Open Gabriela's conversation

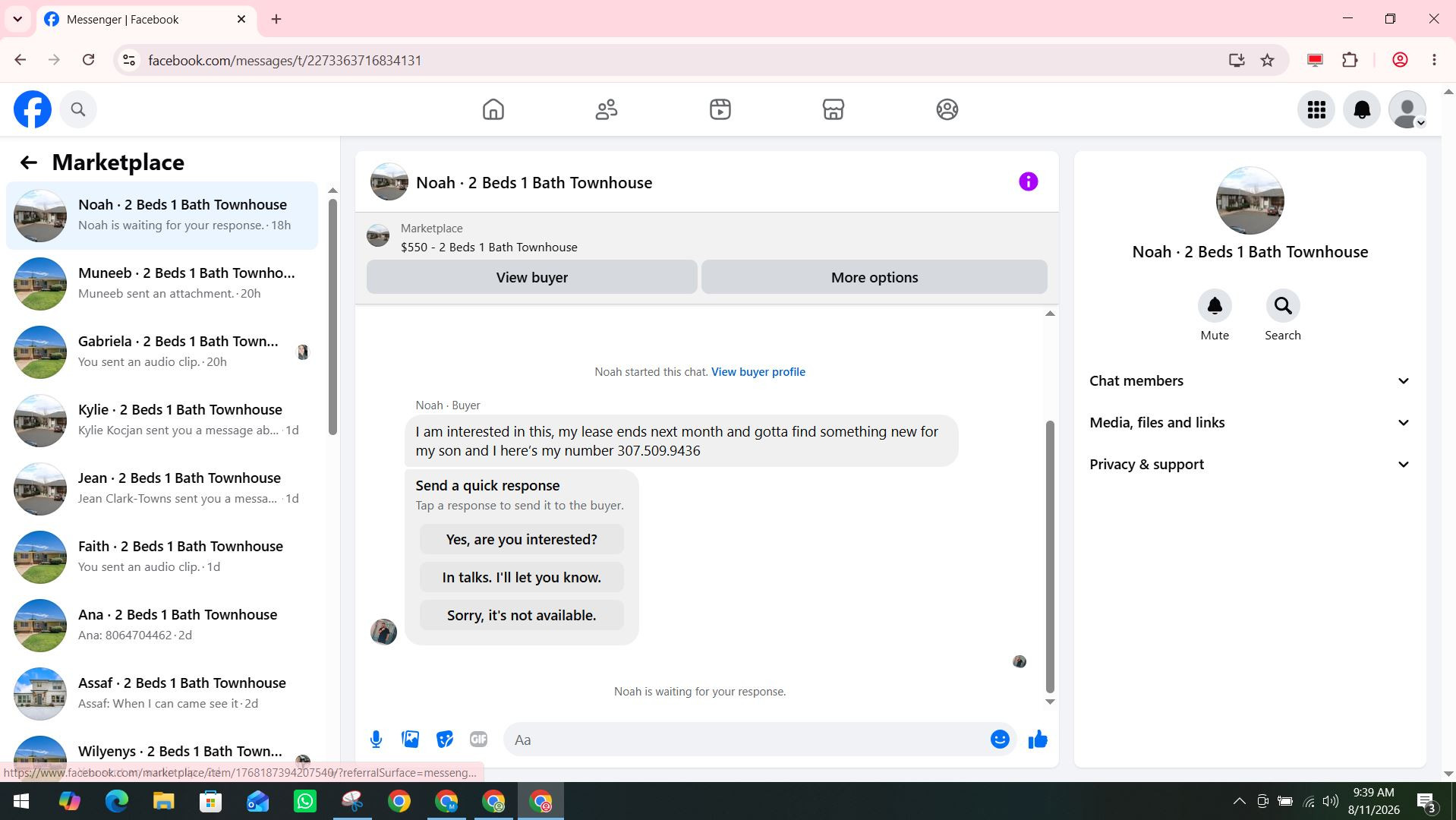point(162,352)
